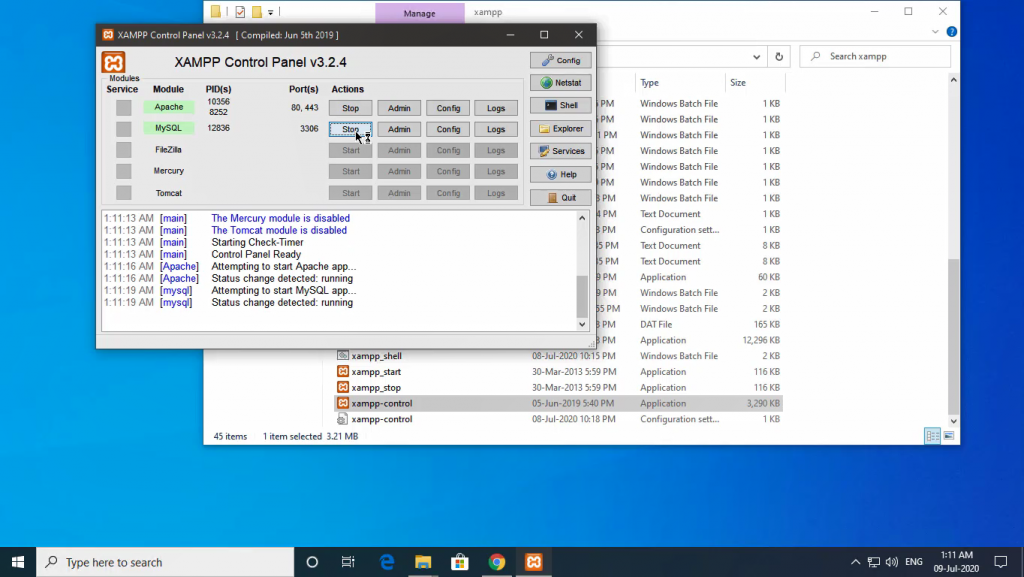
Task: Quit XAMPP Control Panel
Action: tap(561, 198)
